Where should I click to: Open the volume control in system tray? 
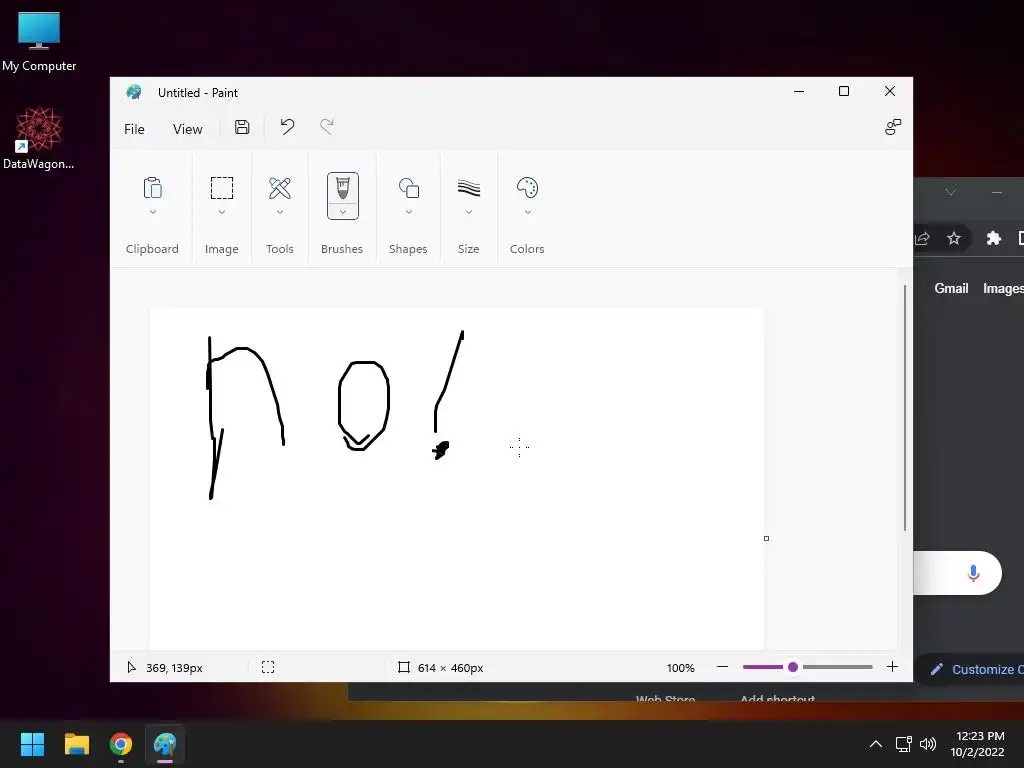coord(928,744)
